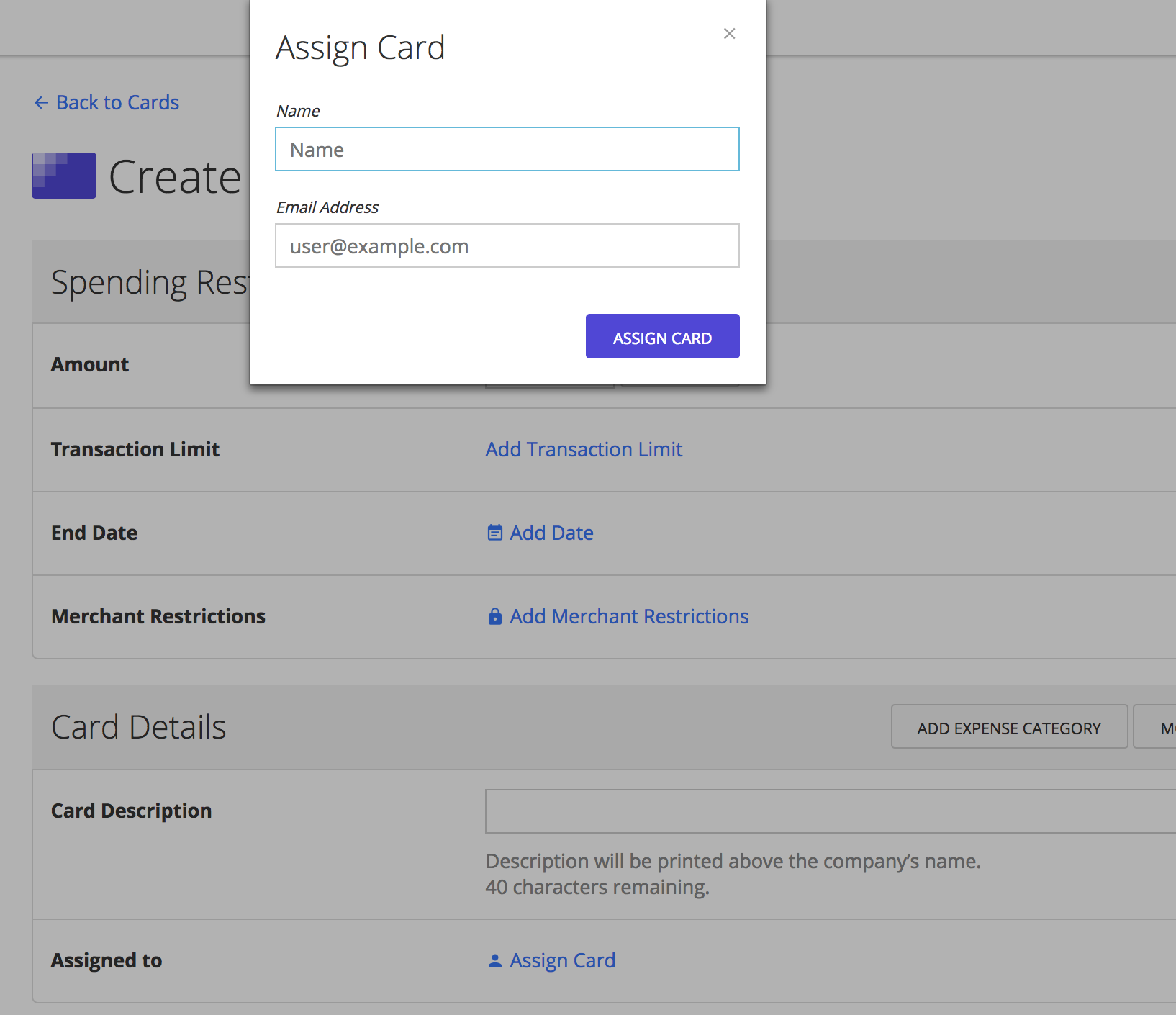Open the Add Transaction Limit link

[x=584, y=450]
